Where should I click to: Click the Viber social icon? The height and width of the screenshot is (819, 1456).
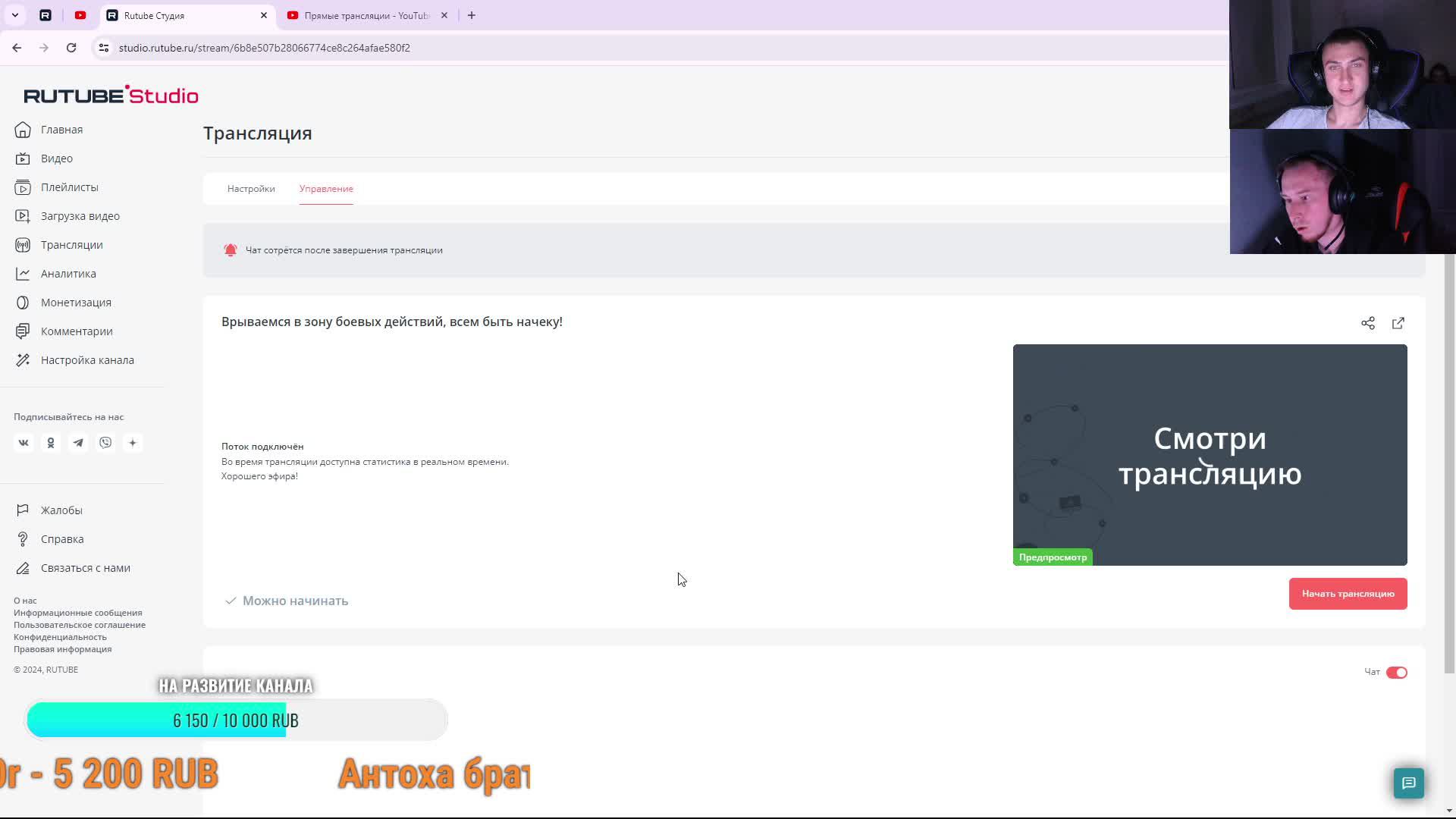tap(105, 443)
